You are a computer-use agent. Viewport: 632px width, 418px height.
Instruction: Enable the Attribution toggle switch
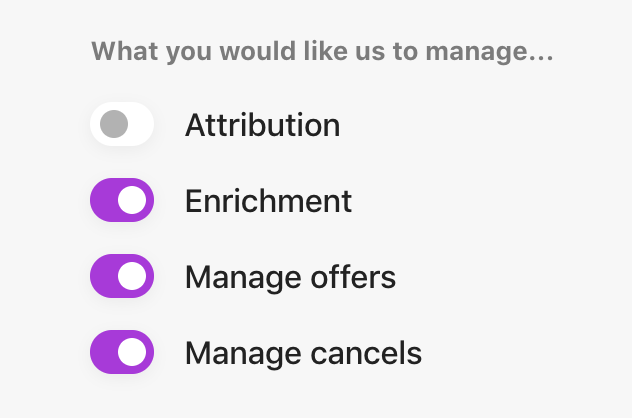(x=121, y=125)
